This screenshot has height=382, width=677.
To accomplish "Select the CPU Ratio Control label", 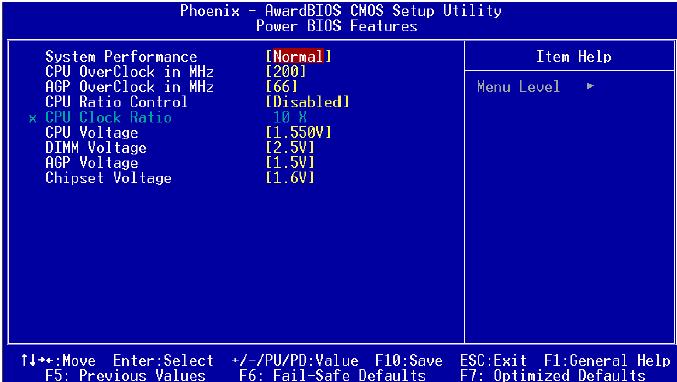I will (x=116, y=102).
